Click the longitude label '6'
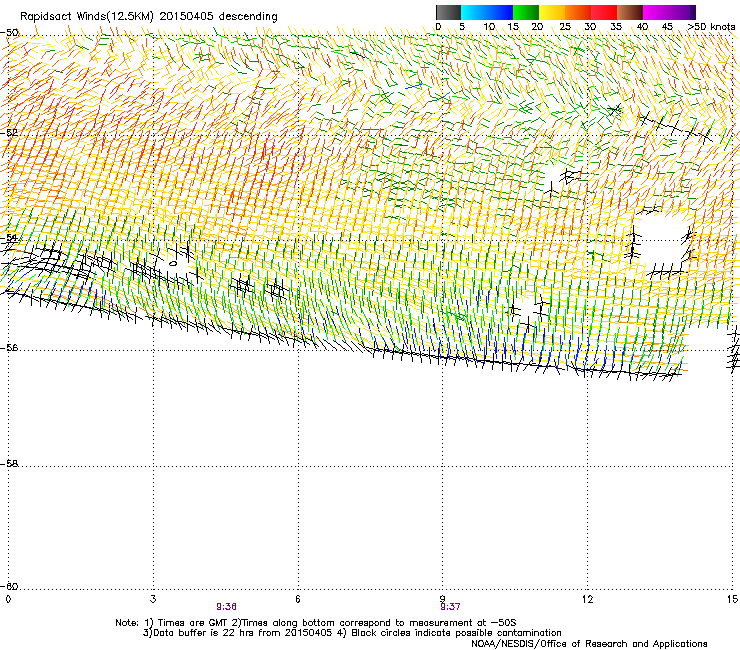Screen dimensions: 740x650 pos(298,599)
